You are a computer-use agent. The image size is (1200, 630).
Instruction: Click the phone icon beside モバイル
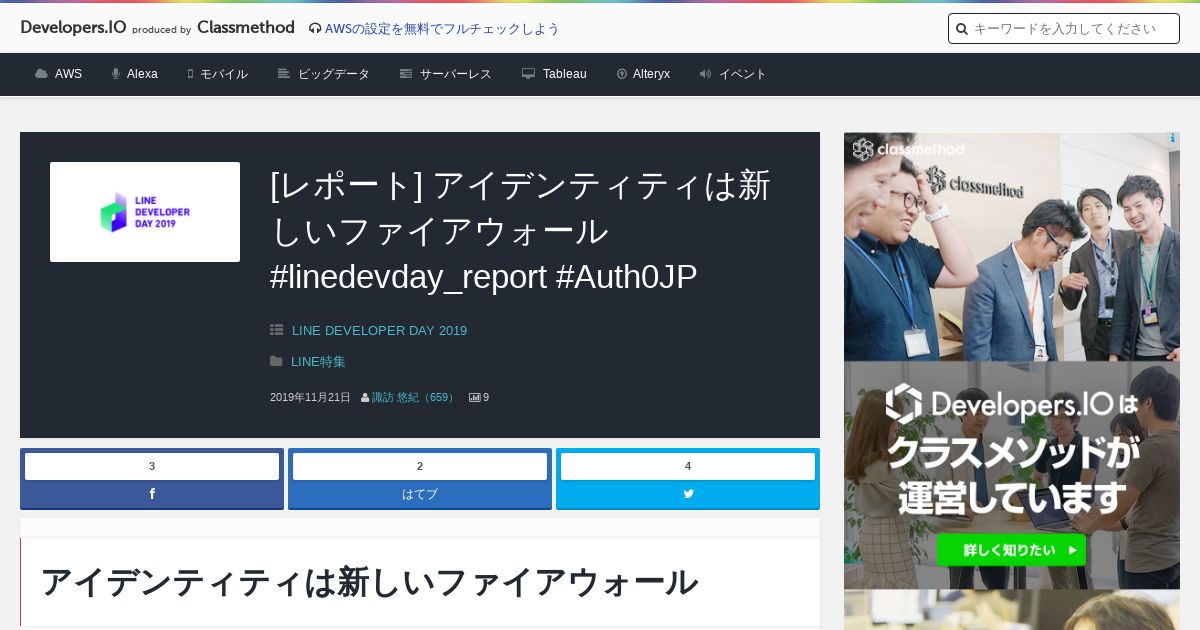[x=190, y=74]
